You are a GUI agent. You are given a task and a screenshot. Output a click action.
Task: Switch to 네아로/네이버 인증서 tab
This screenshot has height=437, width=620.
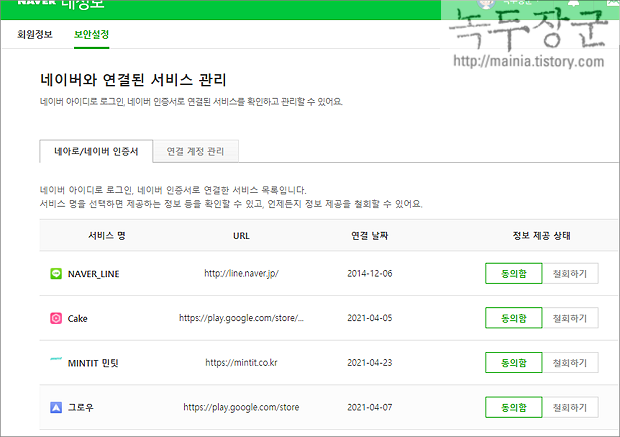coord(96,151)
